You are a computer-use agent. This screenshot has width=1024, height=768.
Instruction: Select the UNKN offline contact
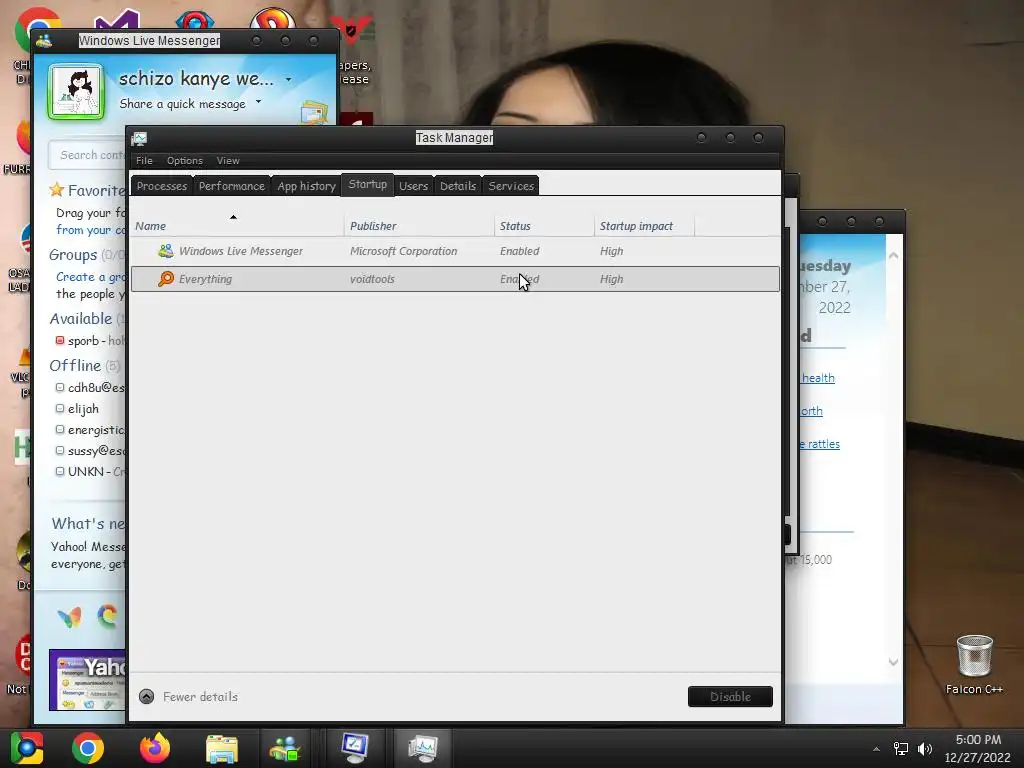(91, 472)
